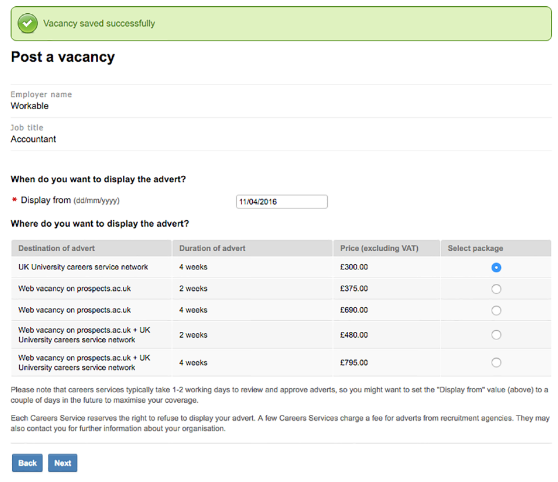Click the Accountant job title text

coord(33,139)
